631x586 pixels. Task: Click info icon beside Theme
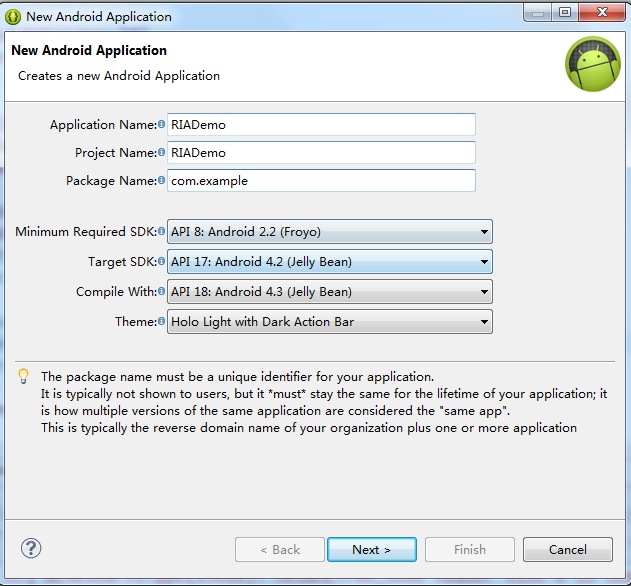(x=161, y=321)
